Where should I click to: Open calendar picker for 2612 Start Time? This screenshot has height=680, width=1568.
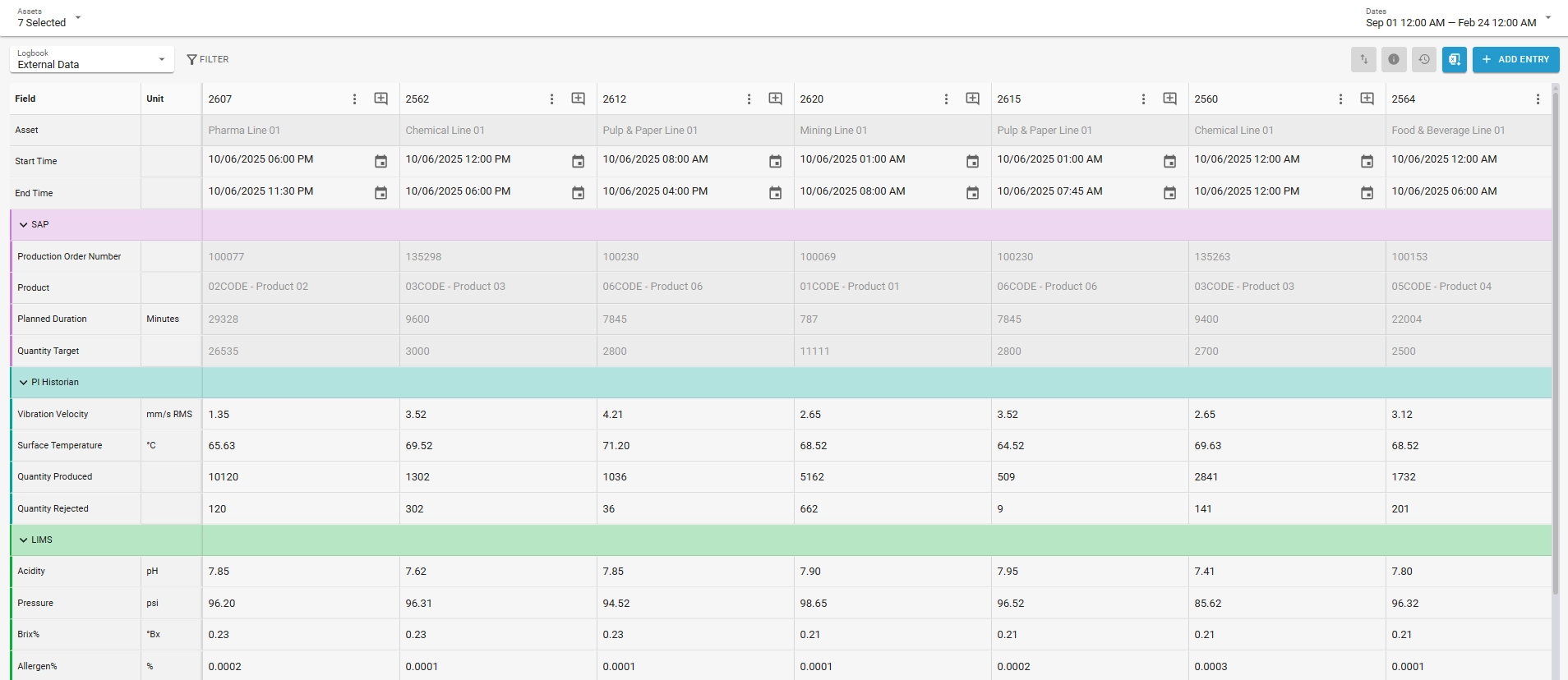[x=775, y=161]
